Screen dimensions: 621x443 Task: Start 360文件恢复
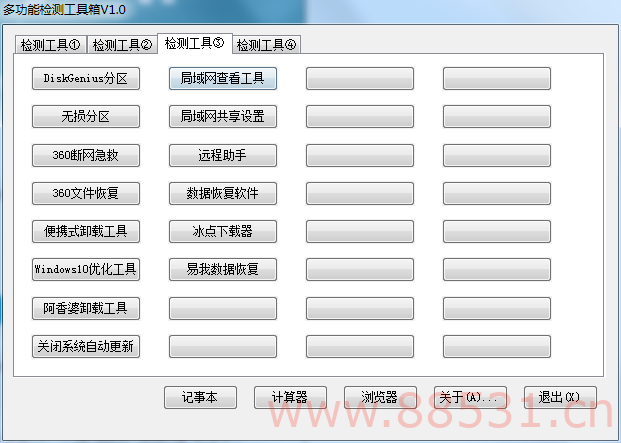tap(86, 193)
